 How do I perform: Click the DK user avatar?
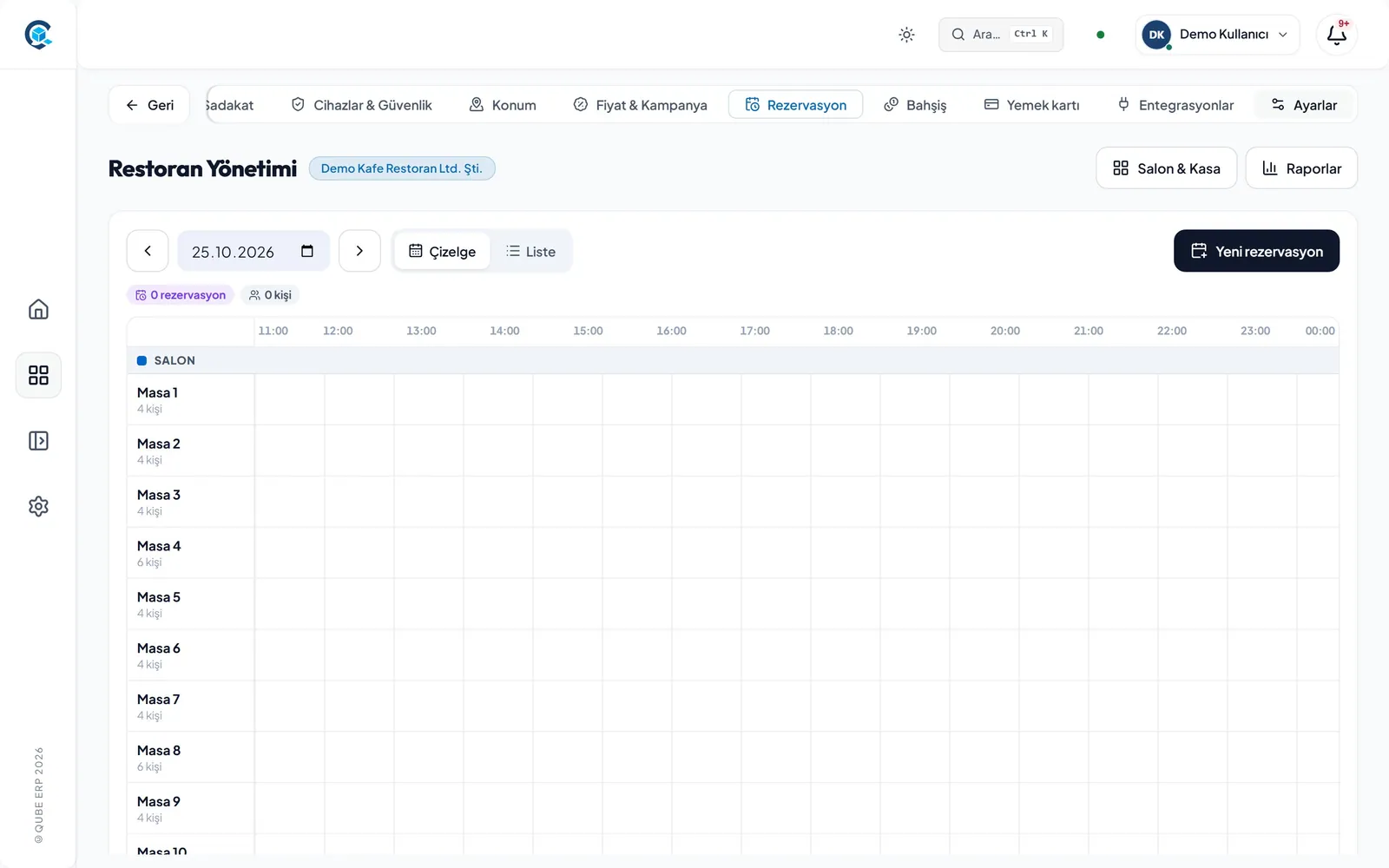pyautogui.click(x=1156, y=35)
